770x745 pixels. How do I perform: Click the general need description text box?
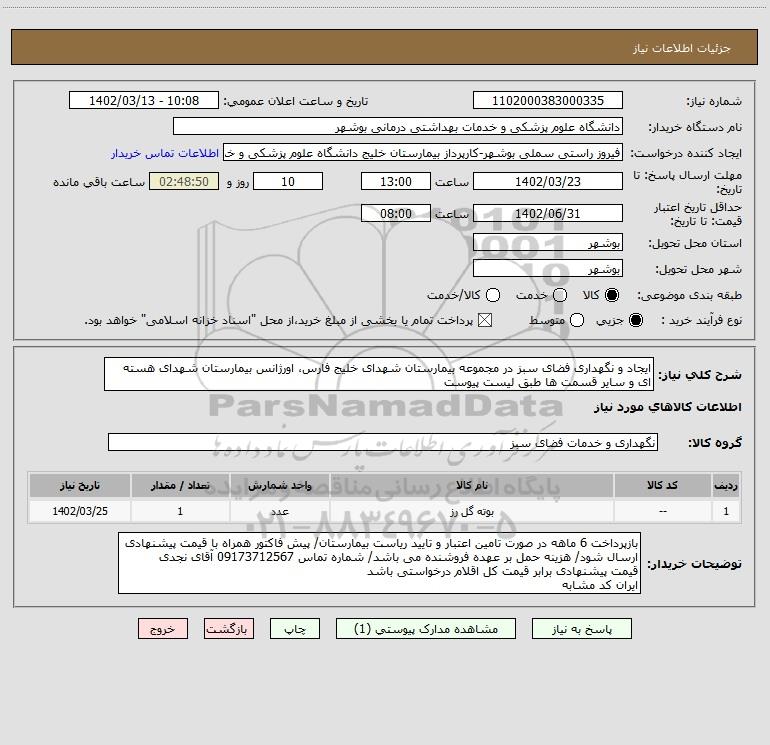(379, 375)
